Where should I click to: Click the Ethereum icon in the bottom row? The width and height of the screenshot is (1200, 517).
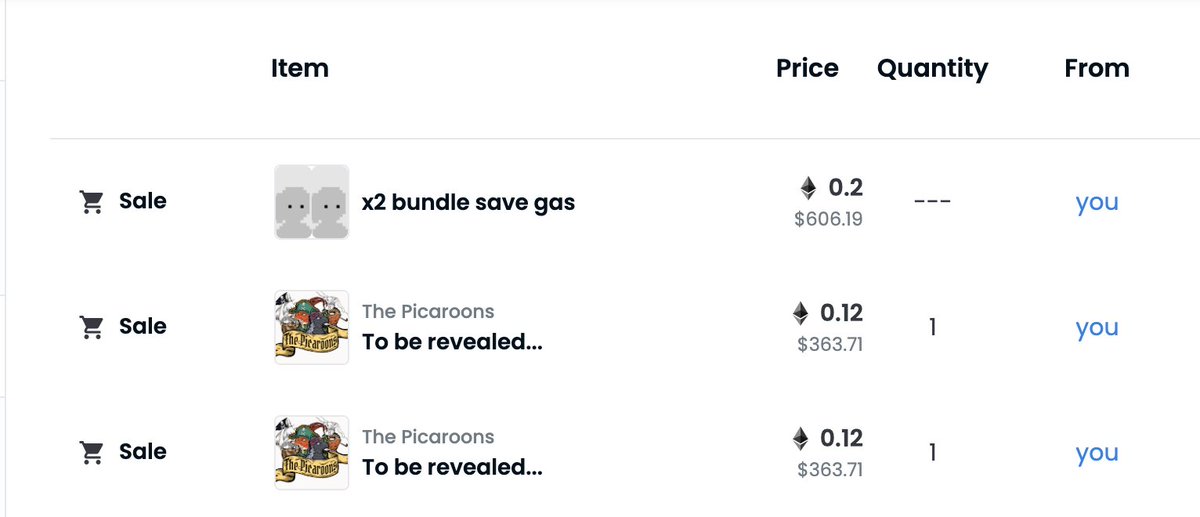click(x=800, y=439)
